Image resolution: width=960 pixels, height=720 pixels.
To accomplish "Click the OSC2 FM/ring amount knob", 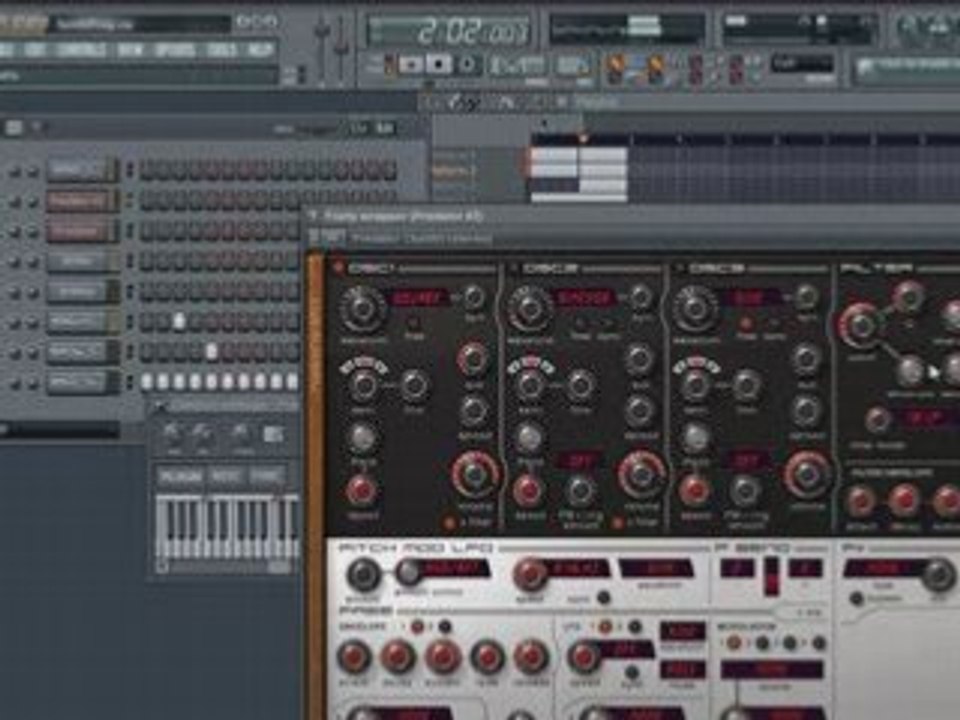I will click(579, 490).
